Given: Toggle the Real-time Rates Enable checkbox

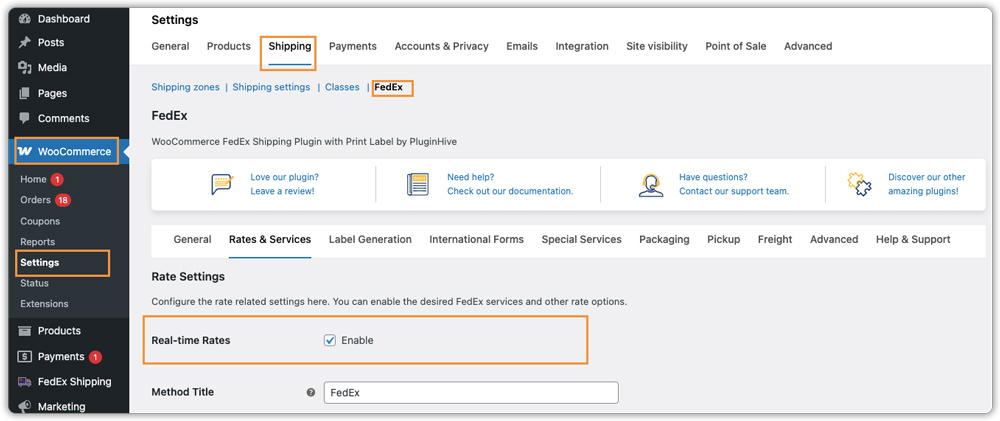Looking at the screenshot, I should pos(330,341).
